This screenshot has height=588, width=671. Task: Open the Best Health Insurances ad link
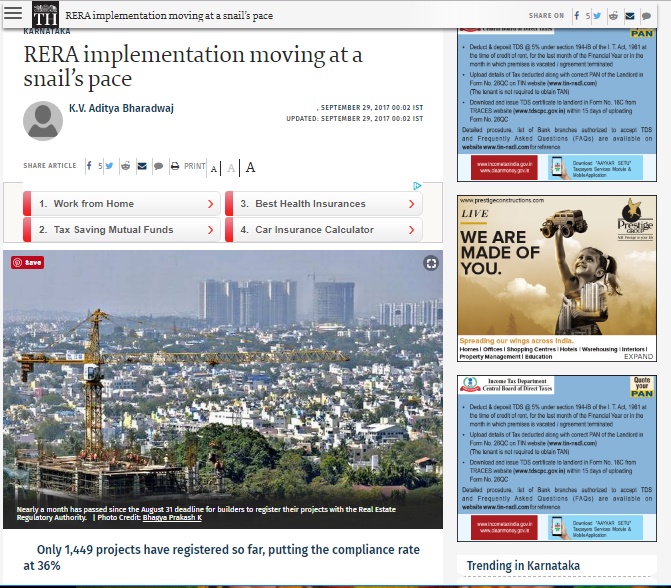[x=324, y=204]
